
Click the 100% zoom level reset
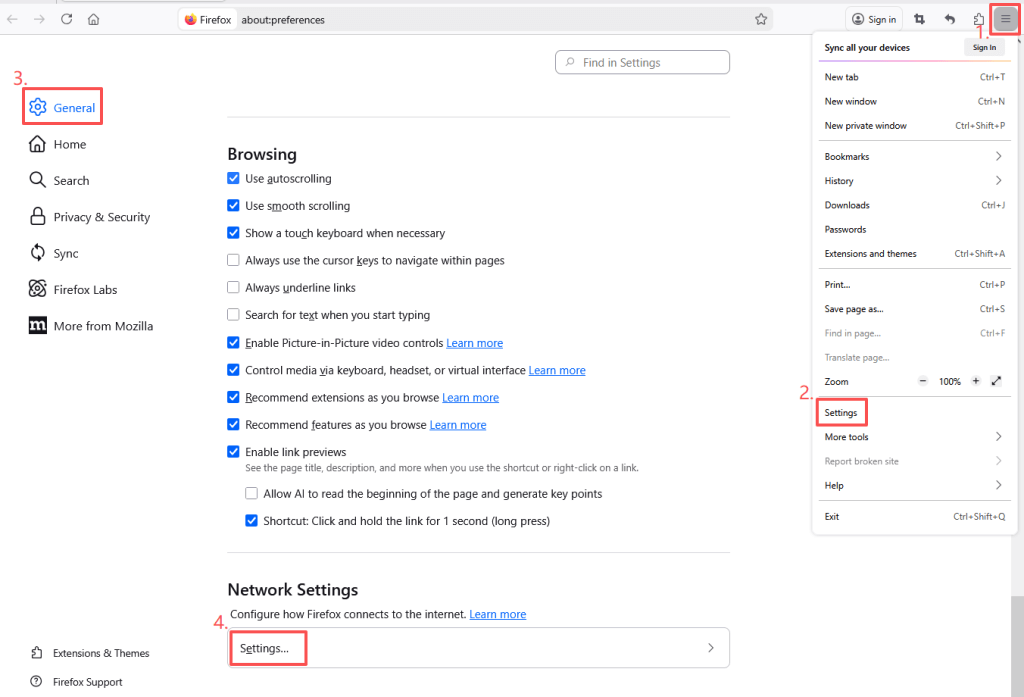coord(949,381)
